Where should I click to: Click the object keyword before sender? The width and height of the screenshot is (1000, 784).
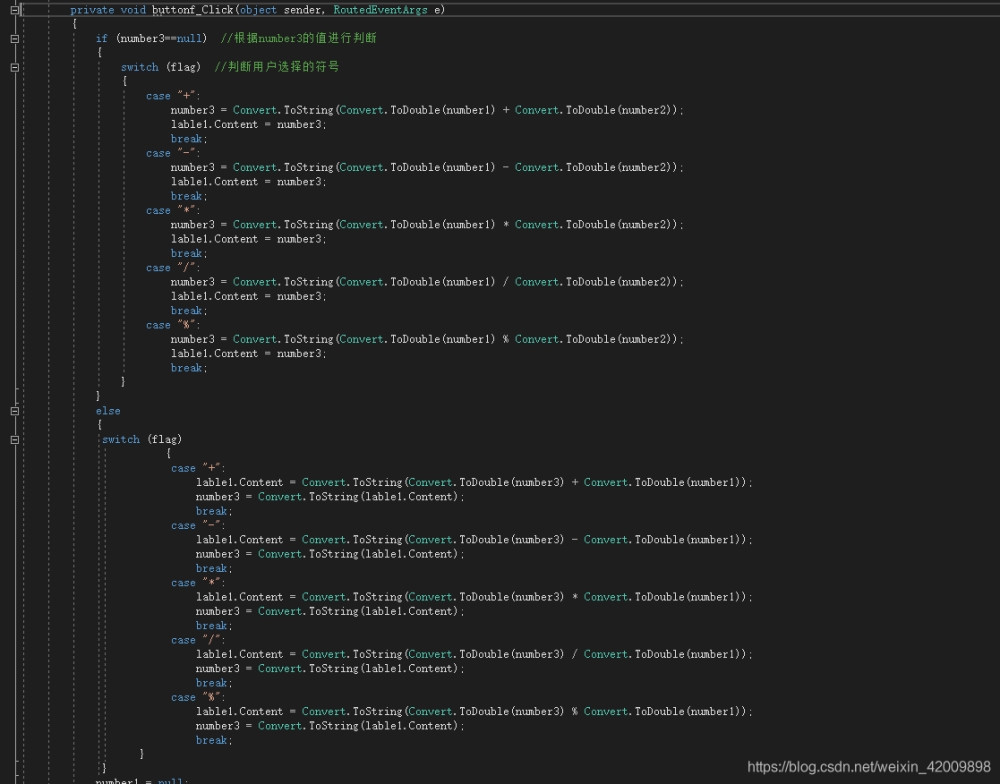pyautogui.click(x=258, y=10)
